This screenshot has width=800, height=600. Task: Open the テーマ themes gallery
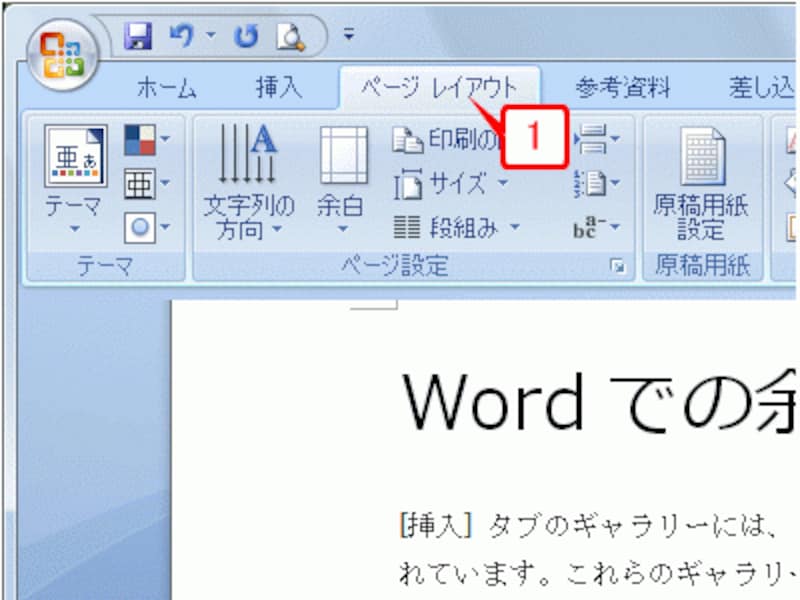(75, 179)
